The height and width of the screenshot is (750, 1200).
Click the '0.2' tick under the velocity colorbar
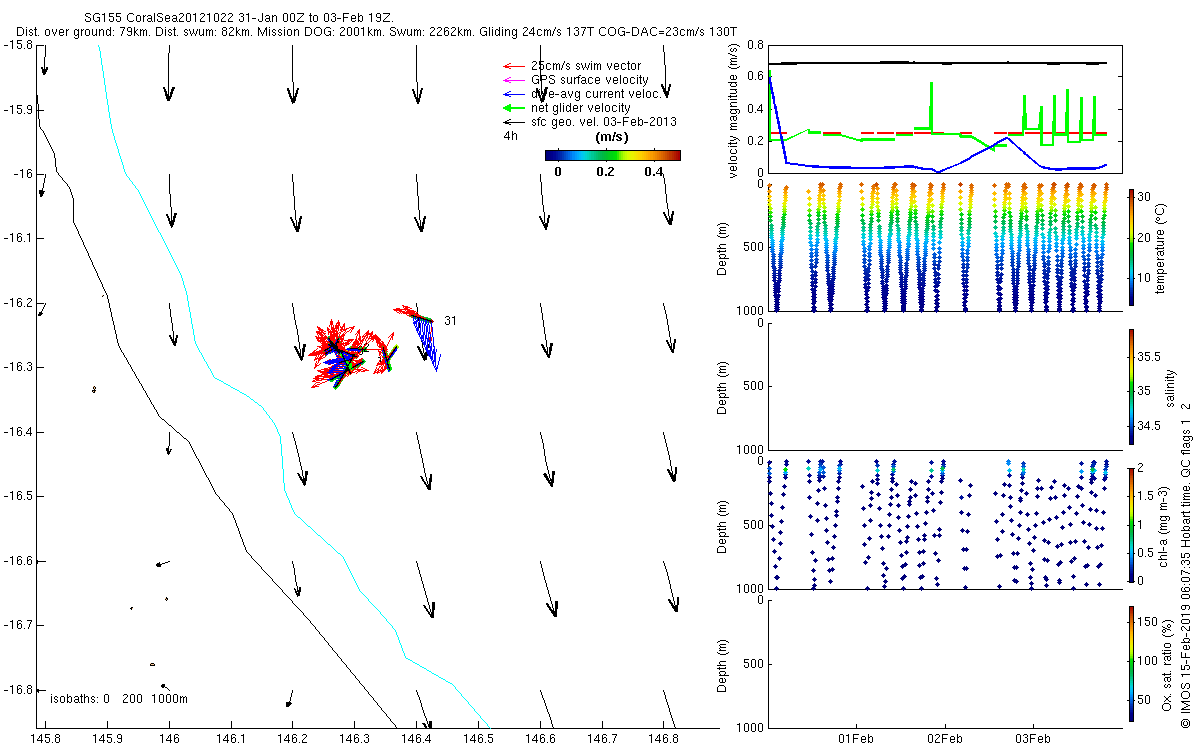click(606, 171)
